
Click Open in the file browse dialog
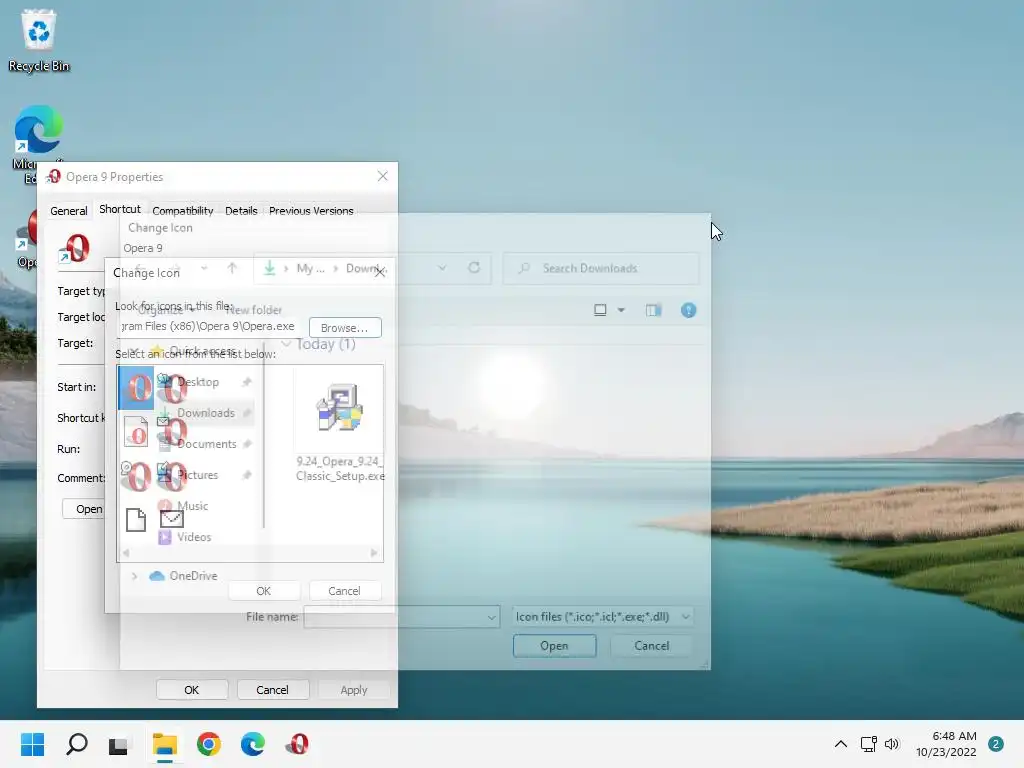554,645
